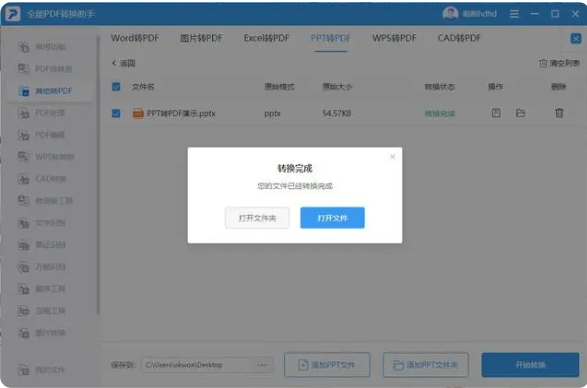
Task: Open the 翻译工具 sidebar section
Action: tap(42, 289)
